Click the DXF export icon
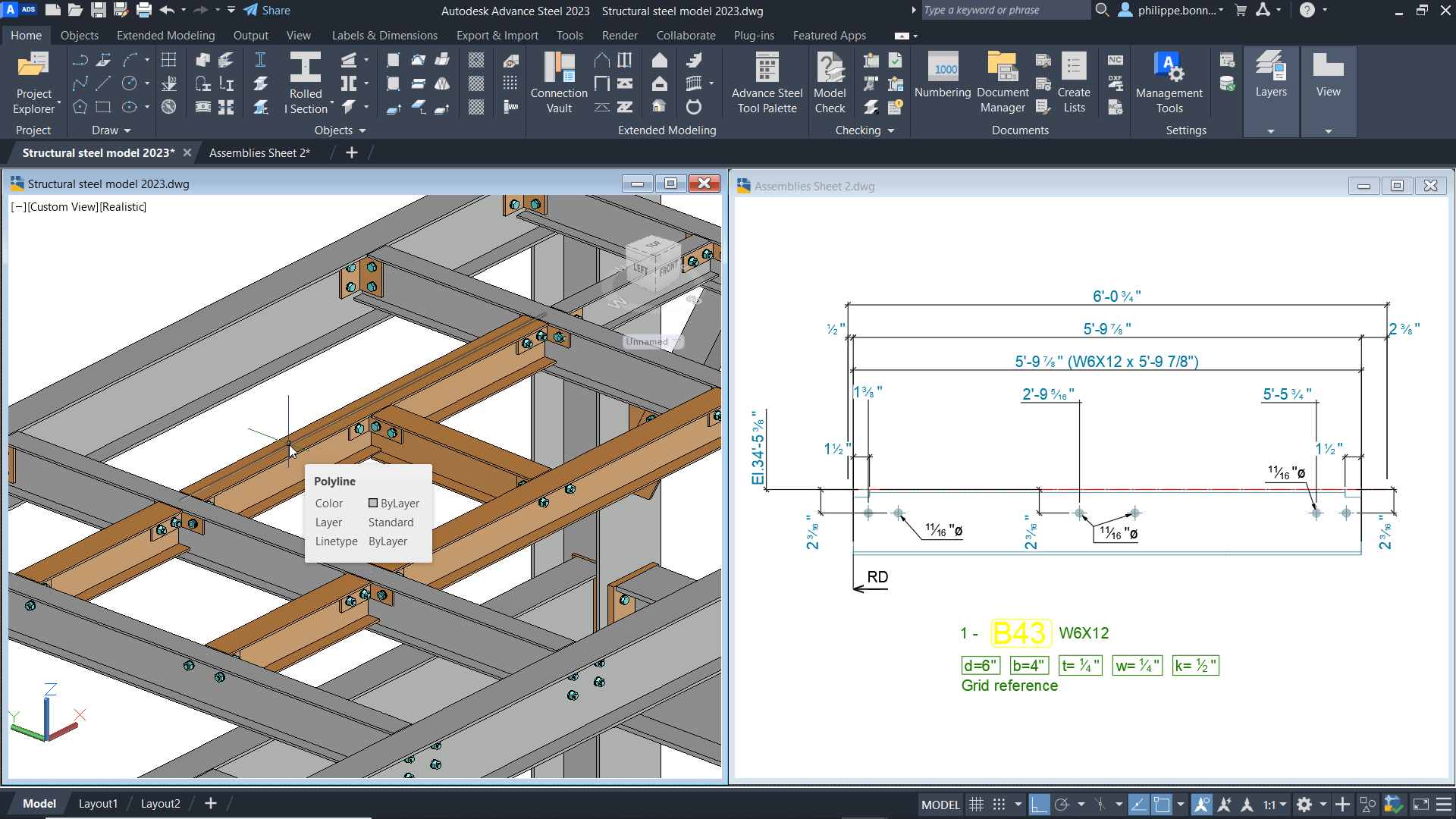The width and height of the screenshot is (1456, 819). click(1115, 83)
